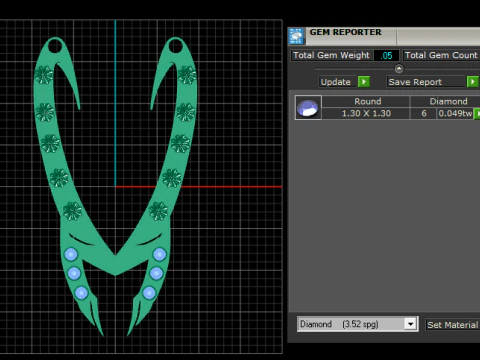The height and width of the screenshot is (360, 480).
Task: Click the Round column header cell
Action: (366, 101)
